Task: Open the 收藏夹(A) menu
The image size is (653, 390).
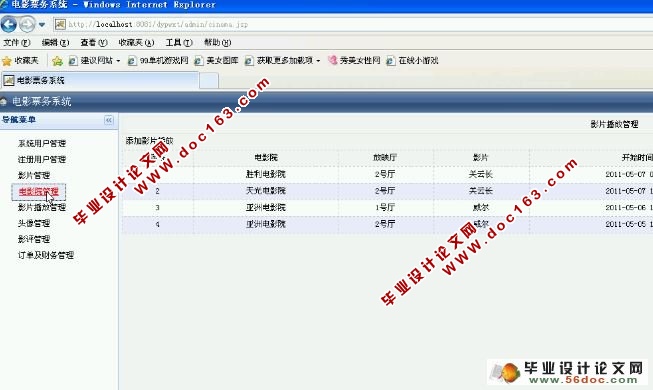Action: (x=136, y=42)
